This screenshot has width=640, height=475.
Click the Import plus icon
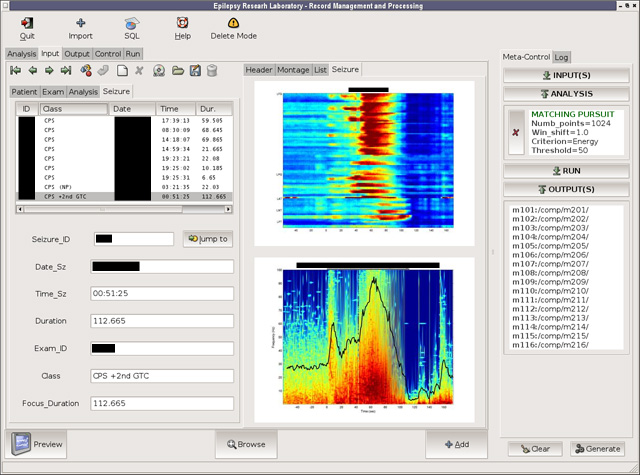click(80, 23)
